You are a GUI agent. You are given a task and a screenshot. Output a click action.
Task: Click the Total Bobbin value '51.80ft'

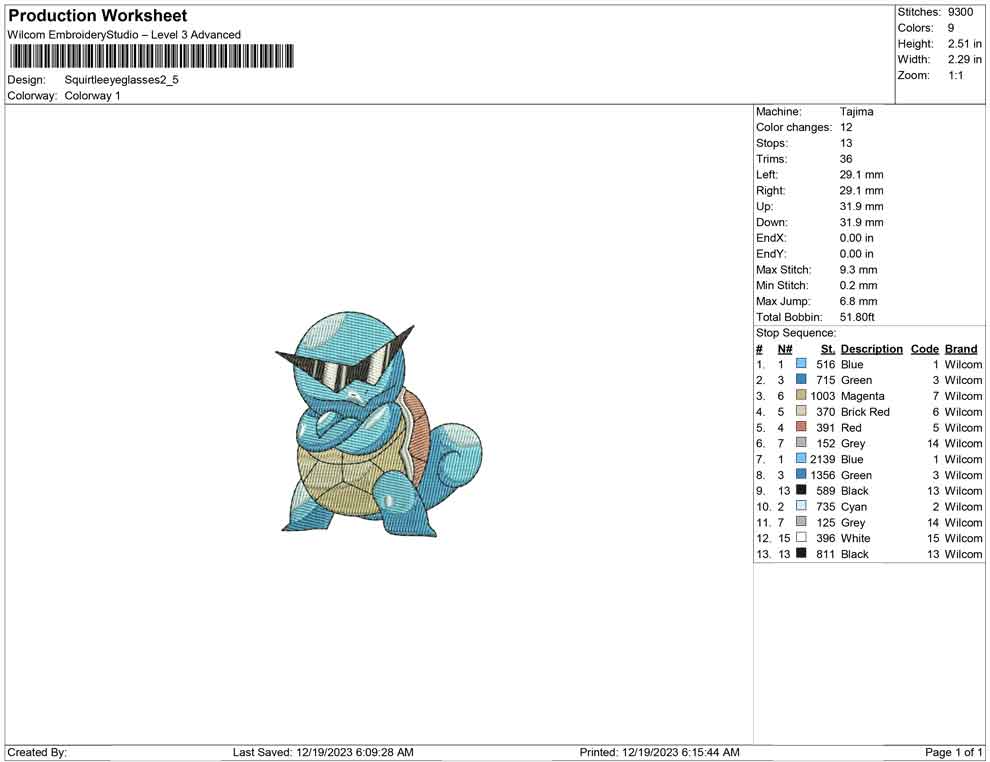pos(857,317)
